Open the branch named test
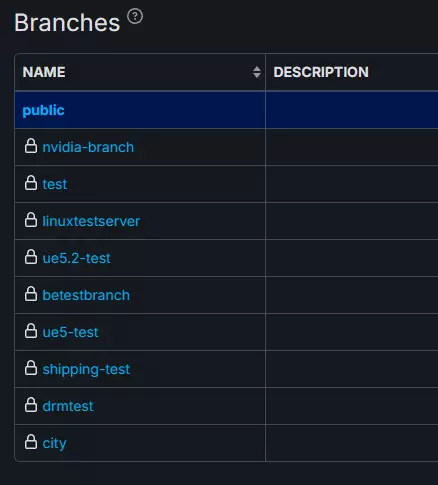The height and width of the screenshot is (485, 438). 55,184
